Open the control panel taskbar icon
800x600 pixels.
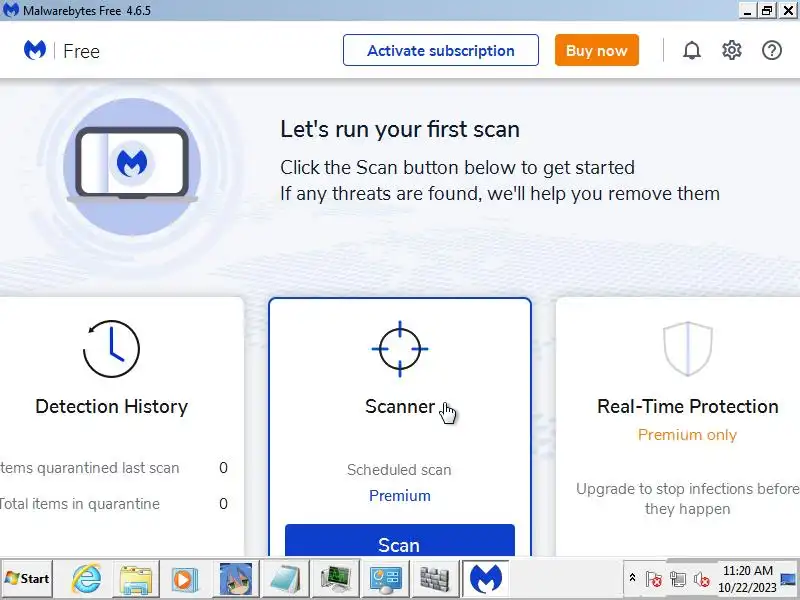[385, 579]
